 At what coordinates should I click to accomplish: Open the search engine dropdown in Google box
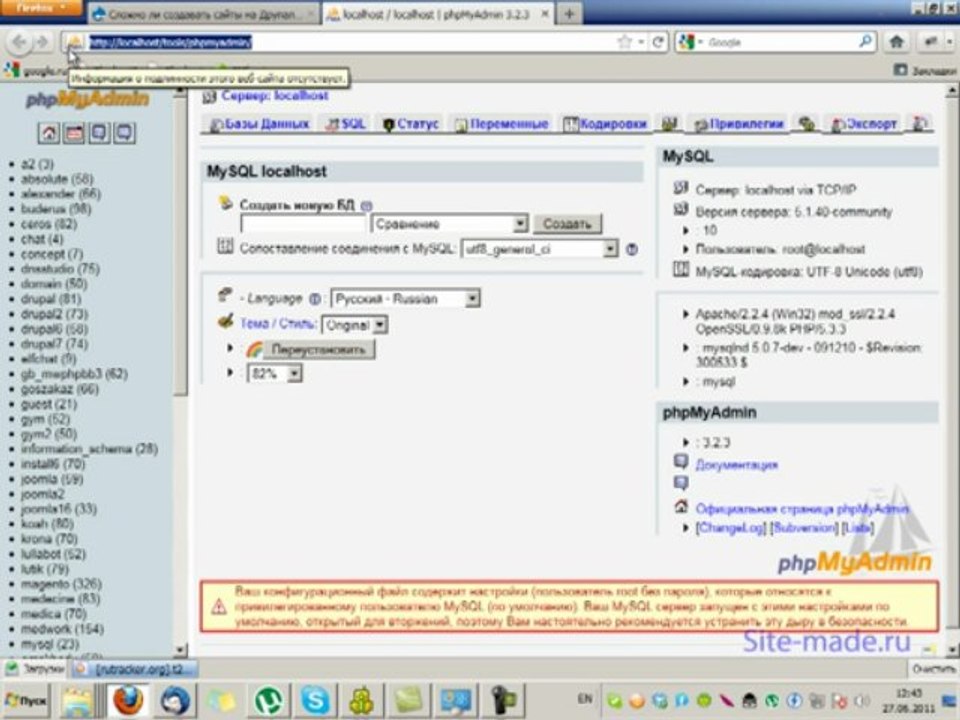click(x=694, y=42)
